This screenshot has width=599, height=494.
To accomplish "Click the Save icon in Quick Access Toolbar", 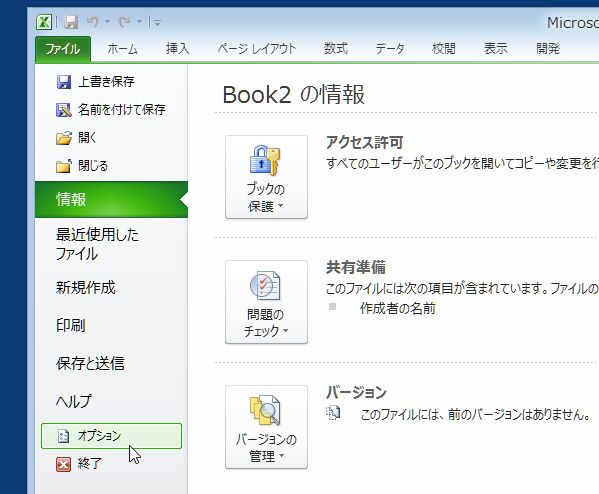I will click(71, 22).
